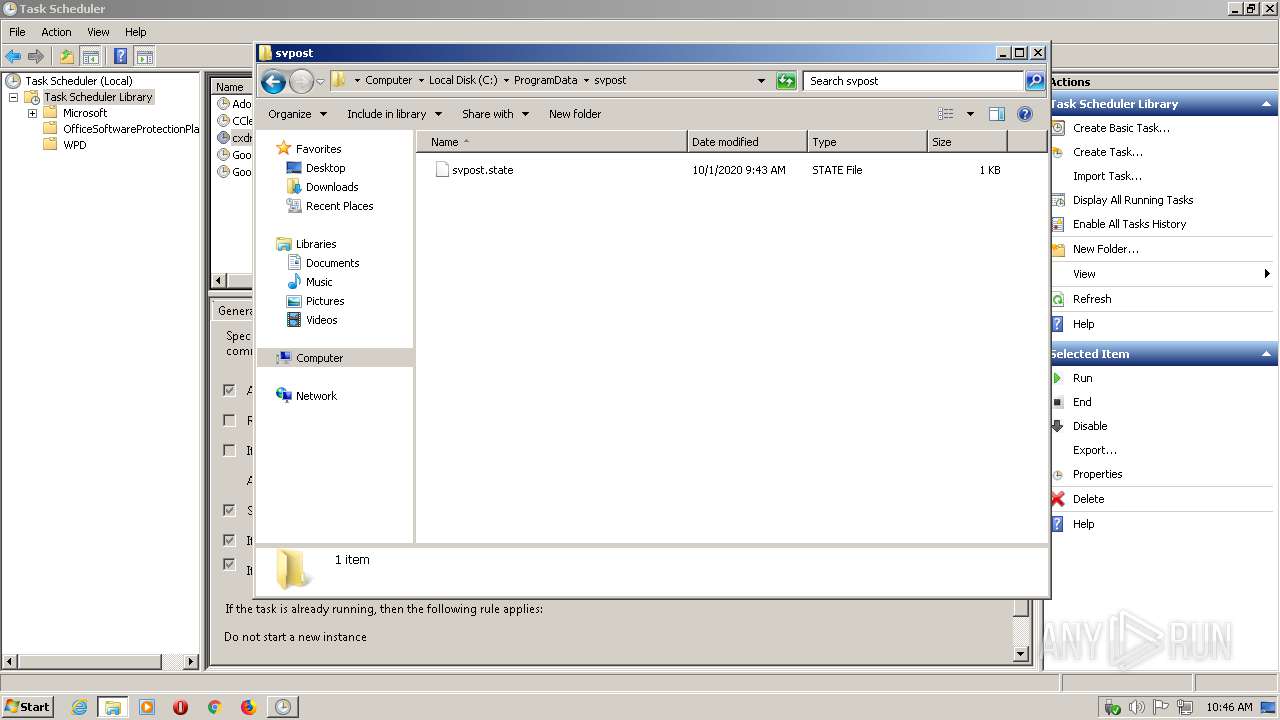The image size is (1280, 720).
Task: Sort files by Date modified column
Action: [747, 142]
